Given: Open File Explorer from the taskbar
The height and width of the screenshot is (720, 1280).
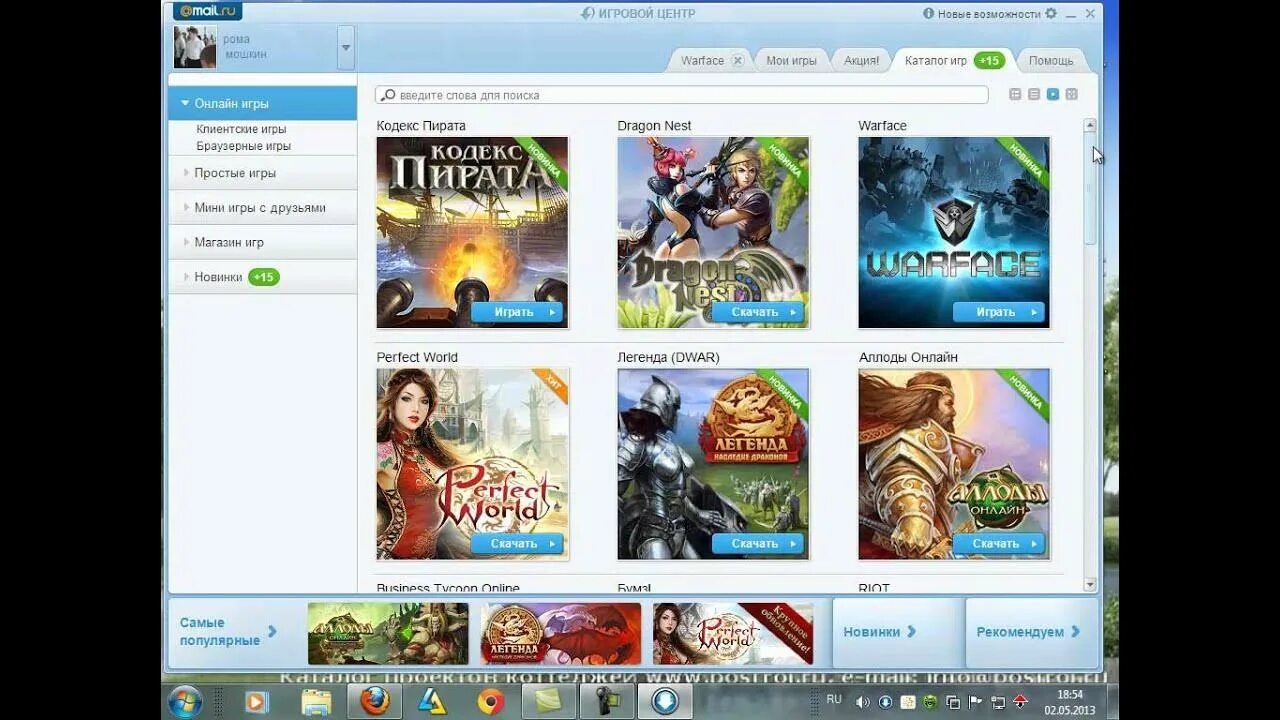Looking at the screenshot, I should pyautogui.click(x=316, y=702).
